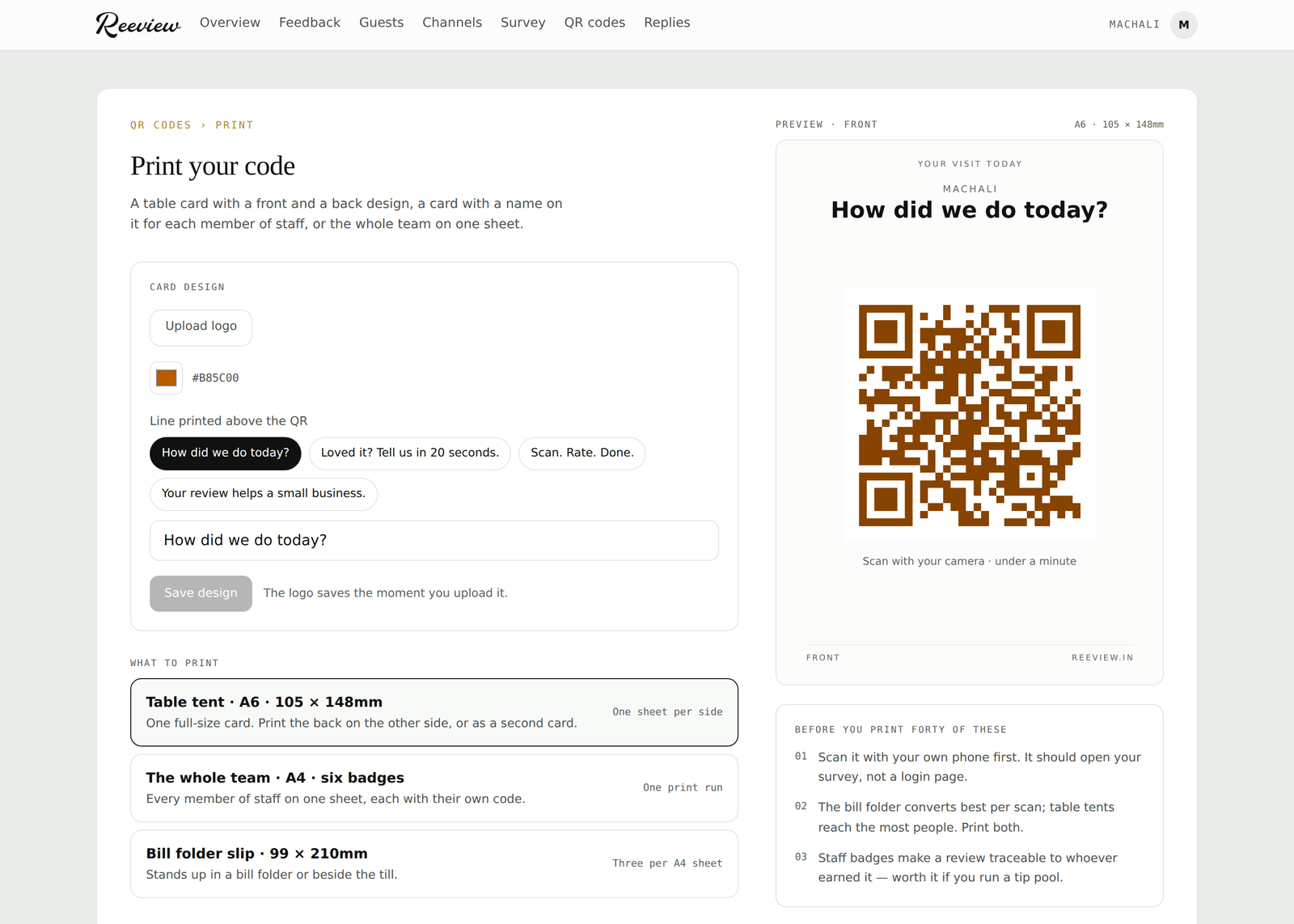Click the MACHALI account name in header
The height and width of the screenshot is (924, 1294).
(x=1134, y=25)
